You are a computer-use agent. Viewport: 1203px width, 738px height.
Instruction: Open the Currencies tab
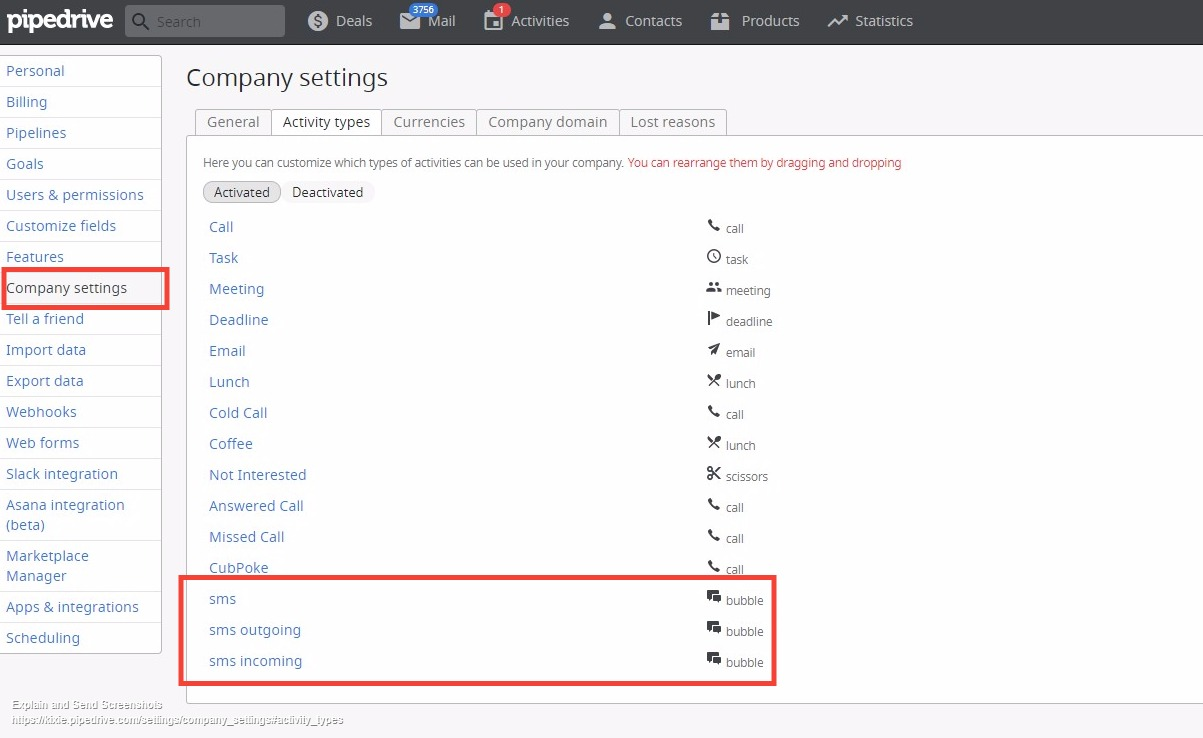pos(429,122)
